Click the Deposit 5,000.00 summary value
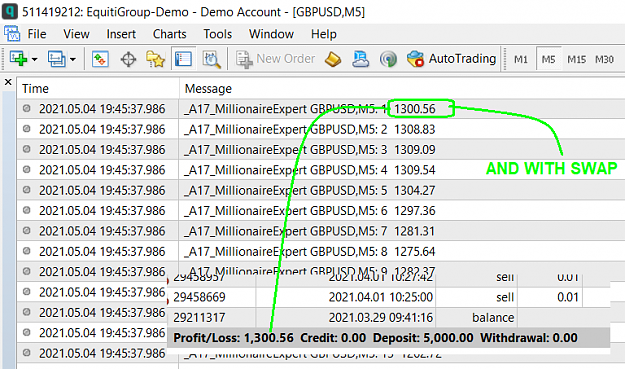Image resolution: width=625 pixels, height=369 pixels. (423, 338)
